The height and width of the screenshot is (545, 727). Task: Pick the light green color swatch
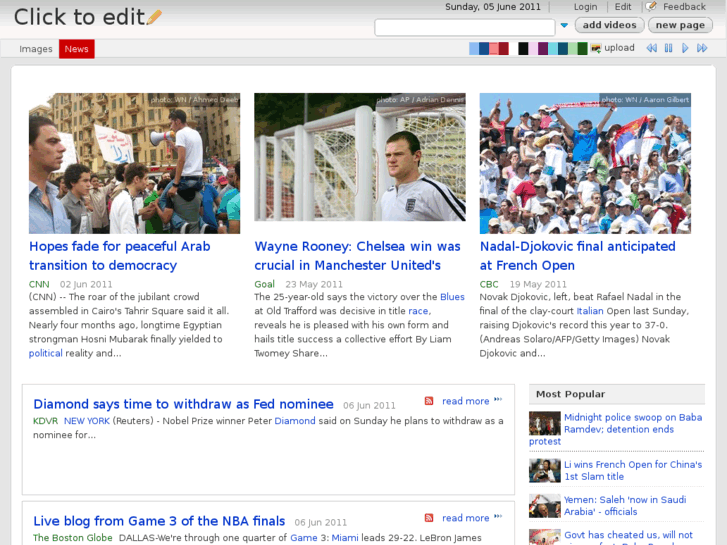click(x=573, y=48)
